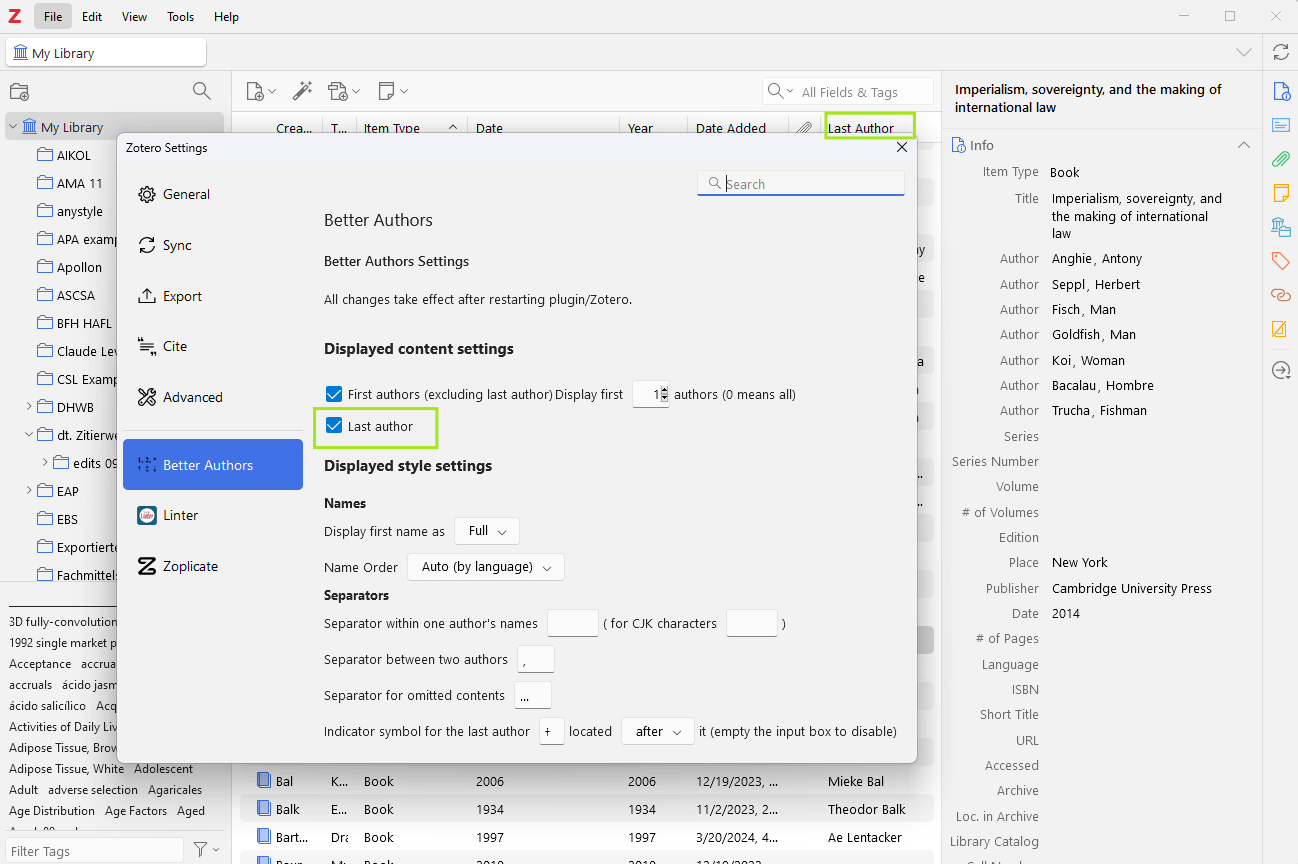The width and height of the screenshot is (1298, 864).
Task: Create a new item with the new-item icon
Action: coord(255,91)
